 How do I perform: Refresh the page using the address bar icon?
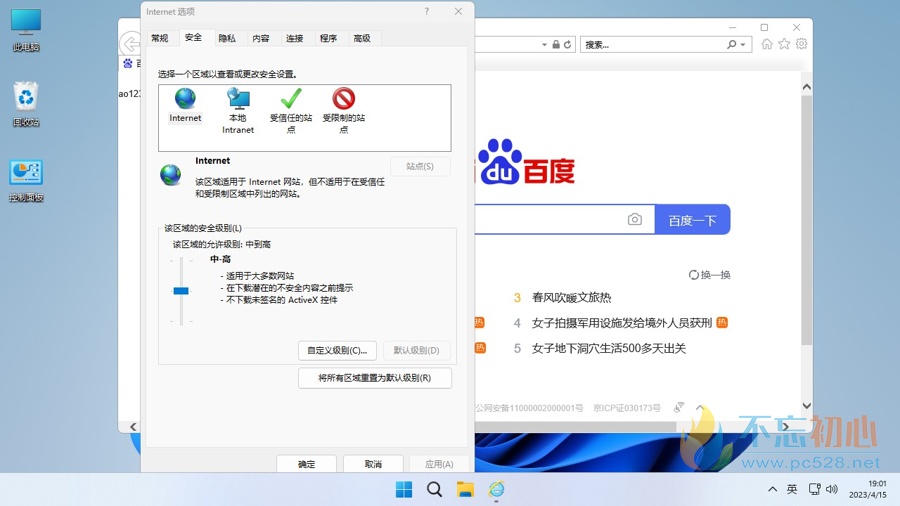pos(568,45)
